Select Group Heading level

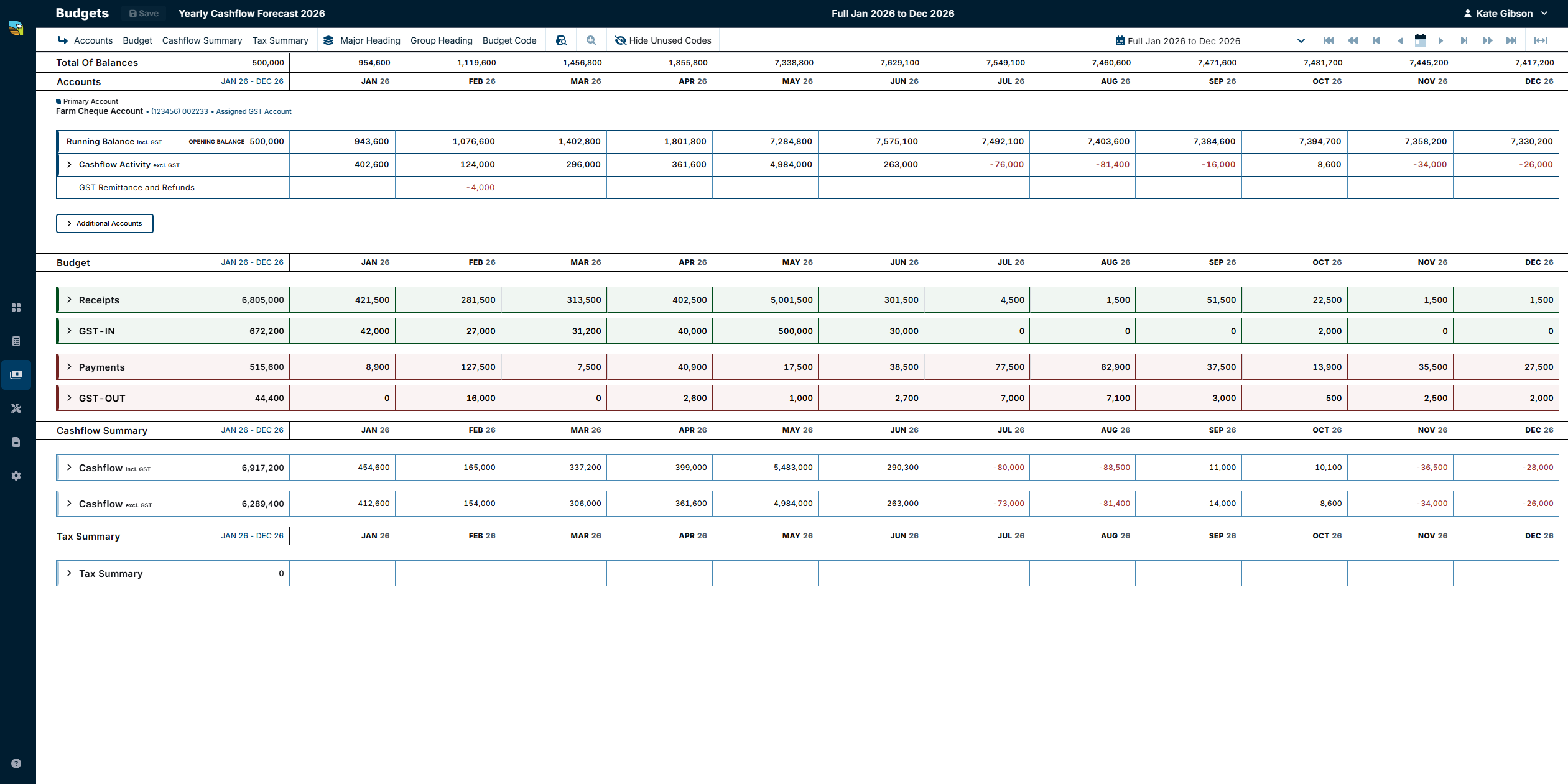(x=442, y=40)
